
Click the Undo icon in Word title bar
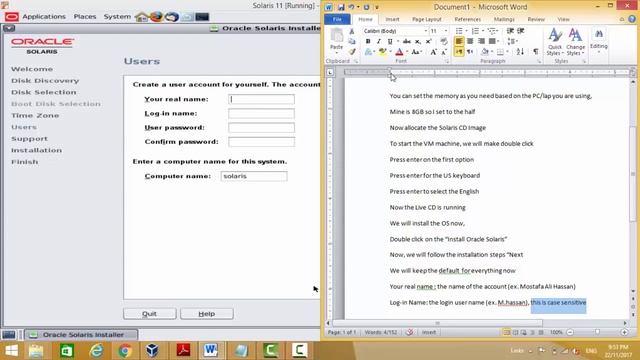(x=351, y=7)
